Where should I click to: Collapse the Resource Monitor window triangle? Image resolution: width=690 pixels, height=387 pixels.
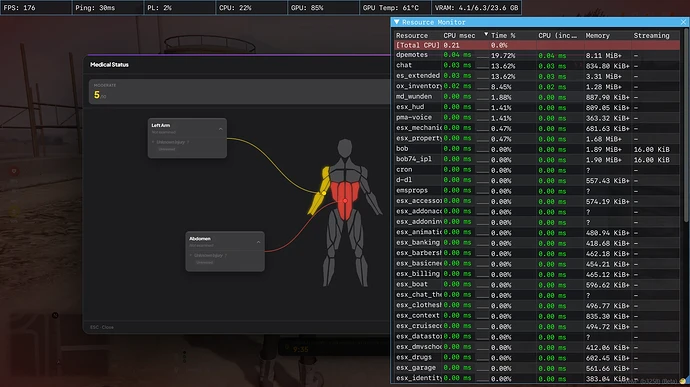pyautogui.click(x=396, y=22)
